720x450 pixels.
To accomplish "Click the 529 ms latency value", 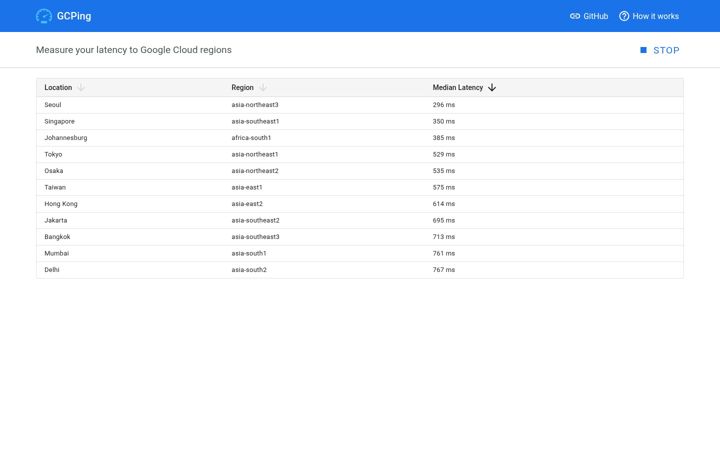I will 444,154.
